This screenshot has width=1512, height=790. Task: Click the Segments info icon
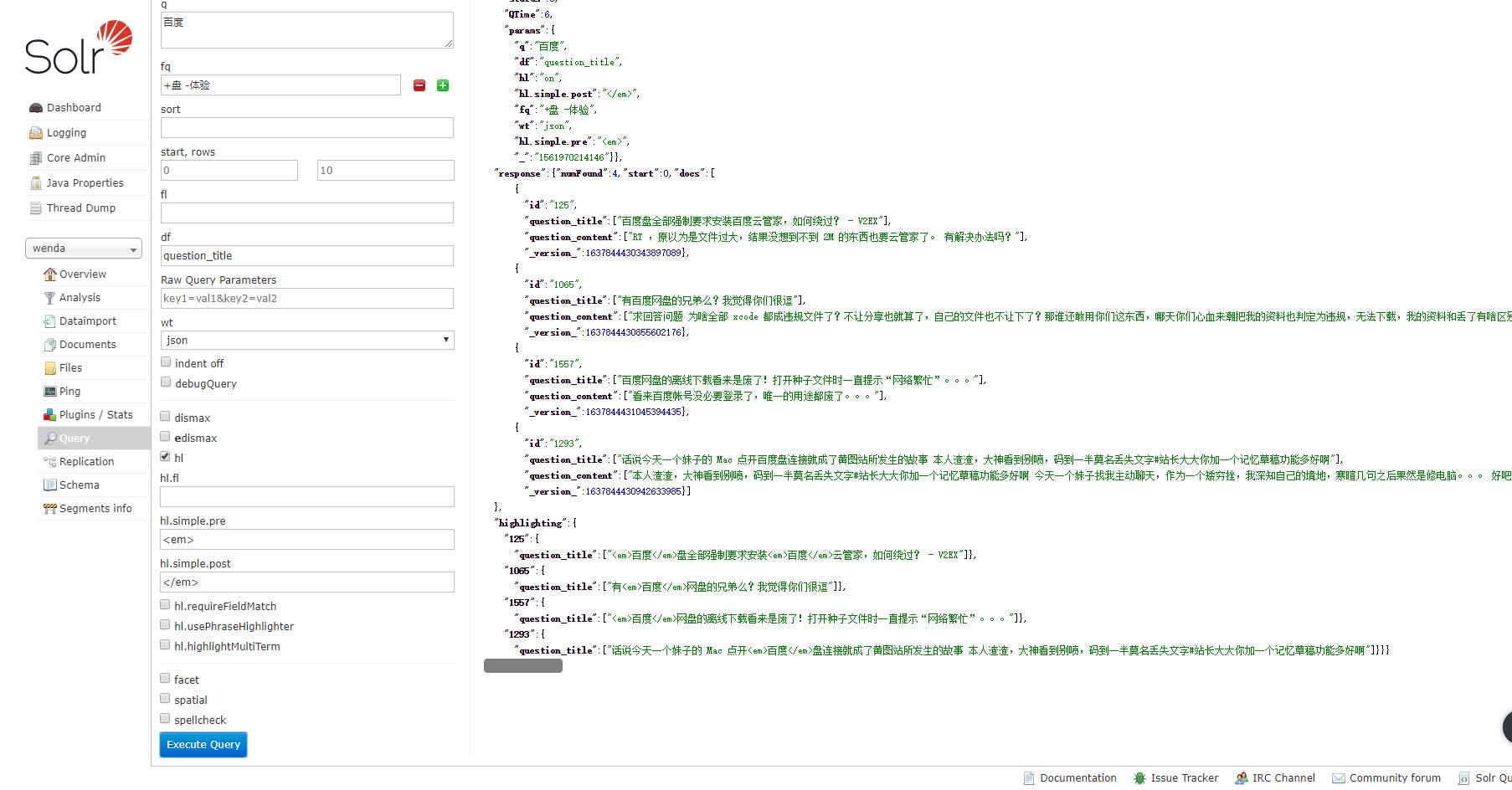click(50, 509)
